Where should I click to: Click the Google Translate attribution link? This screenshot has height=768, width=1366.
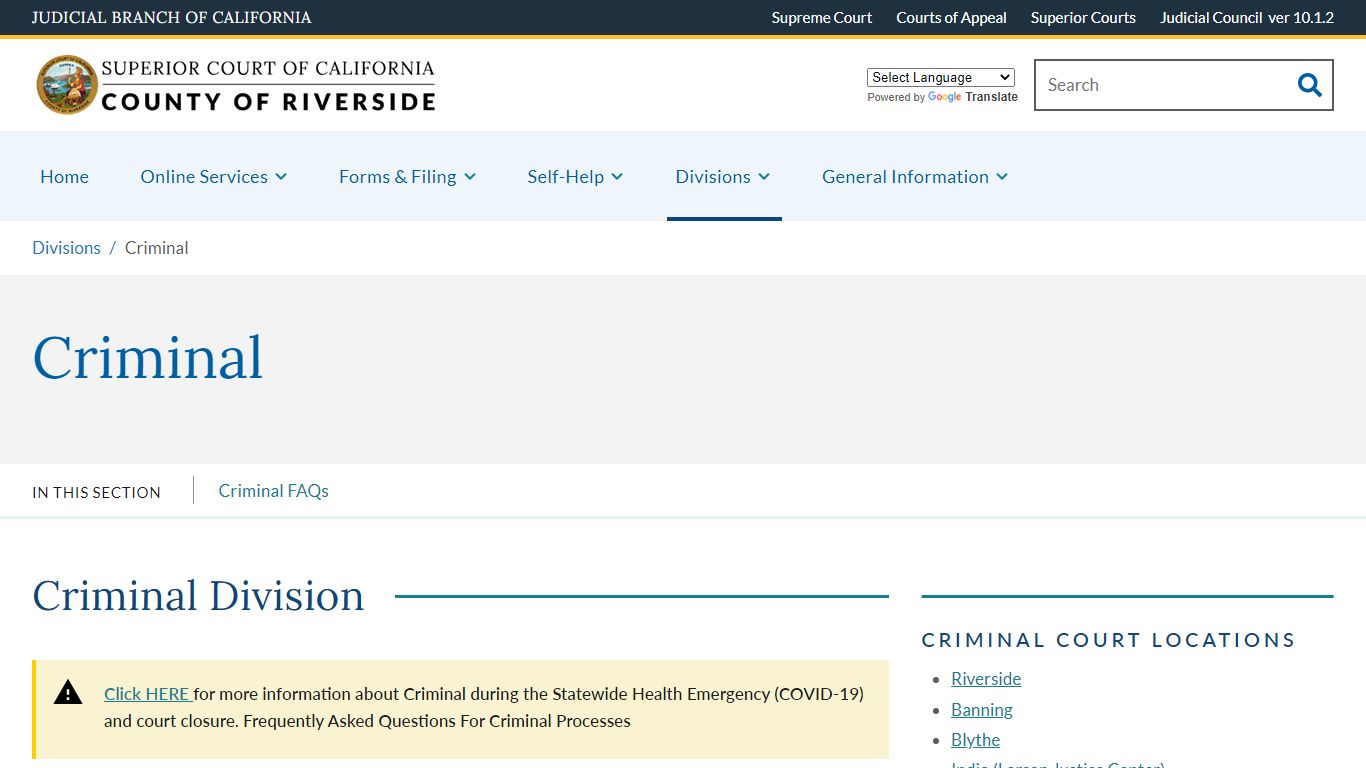coord(972,97)
